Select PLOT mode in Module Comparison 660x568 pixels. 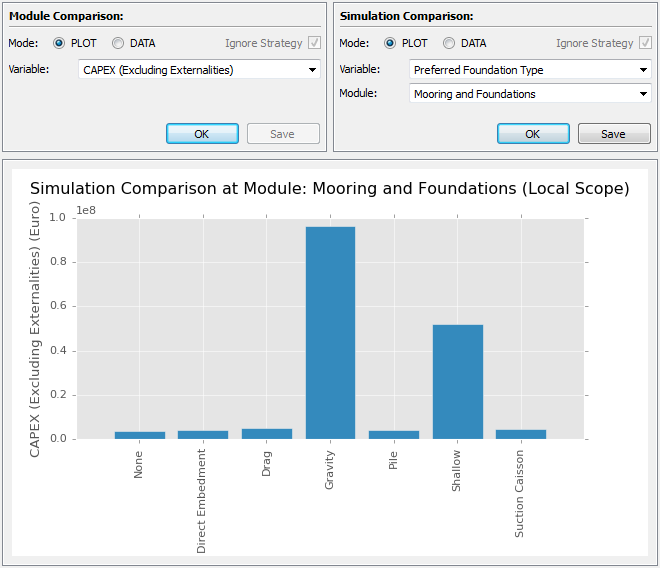[x=59, y=43]
